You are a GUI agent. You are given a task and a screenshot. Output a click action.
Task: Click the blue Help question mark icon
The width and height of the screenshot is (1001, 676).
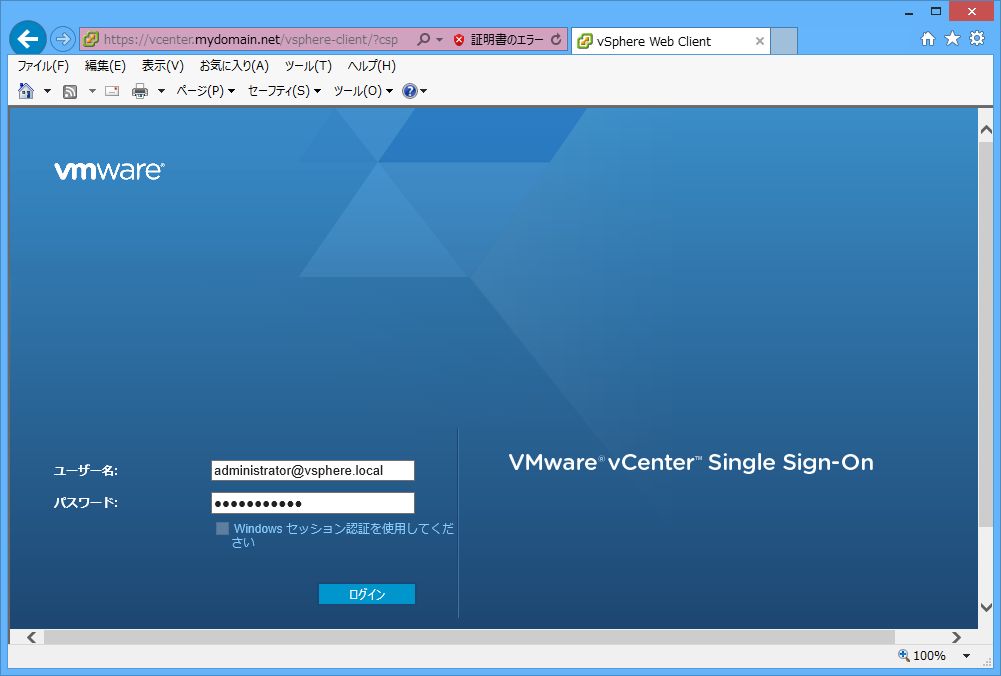409,91
